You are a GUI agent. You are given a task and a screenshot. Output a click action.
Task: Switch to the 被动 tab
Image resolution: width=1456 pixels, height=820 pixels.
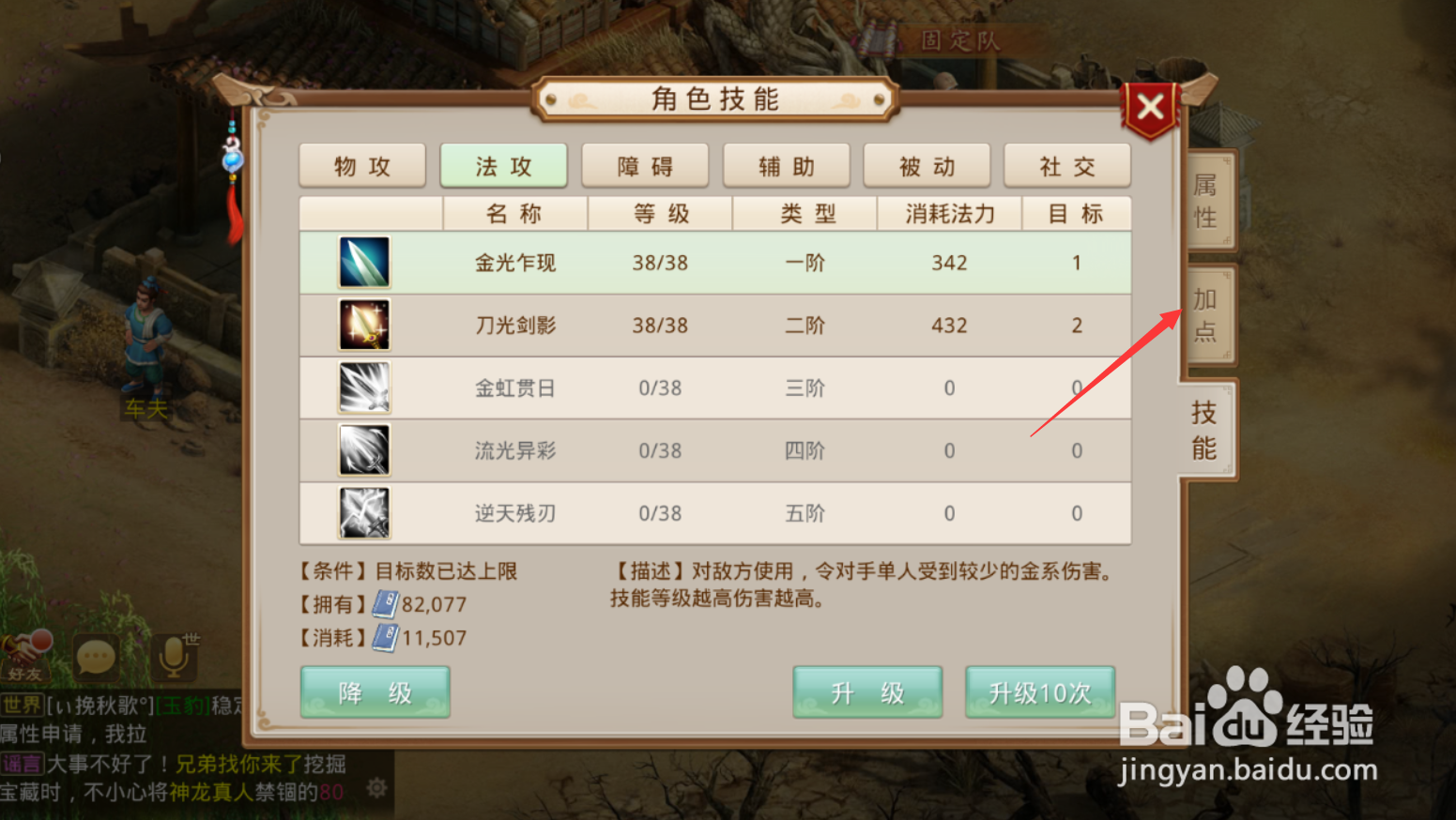click(927, 166)
